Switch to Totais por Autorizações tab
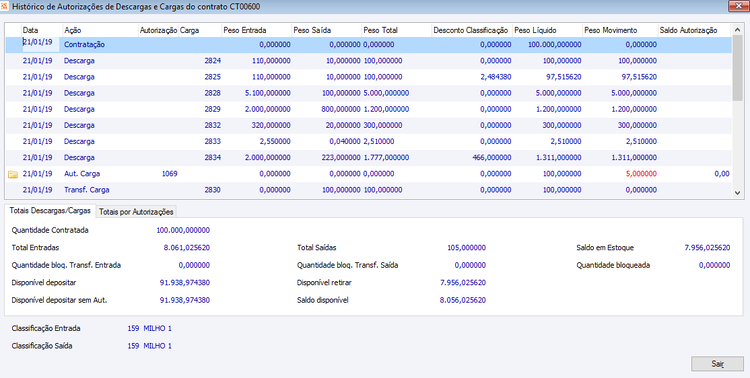The width and height of the screenshot is (750, 378). coord(137,211)
